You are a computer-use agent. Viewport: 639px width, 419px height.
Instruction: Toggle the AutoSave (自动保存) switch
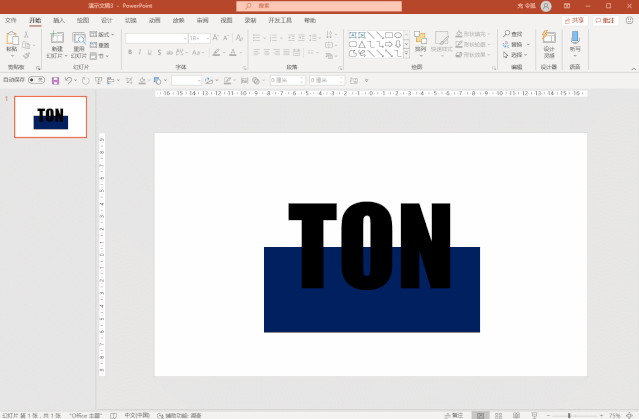click(x=36, y=80)
